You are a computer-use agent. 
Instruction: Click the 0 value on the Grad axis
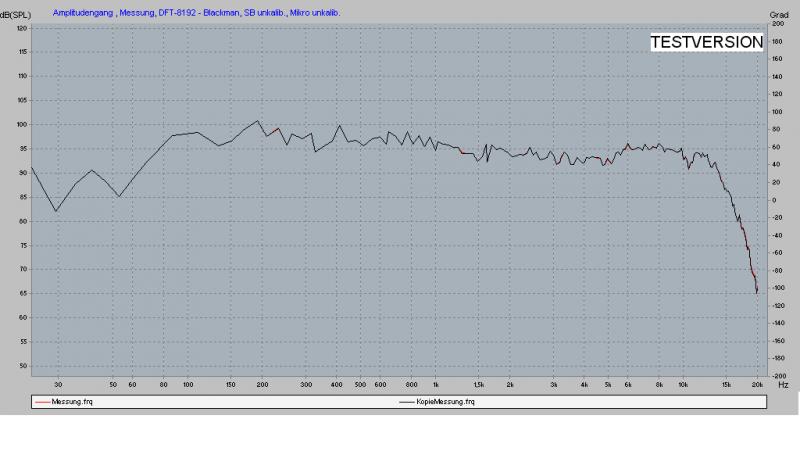tap(774, 200)
